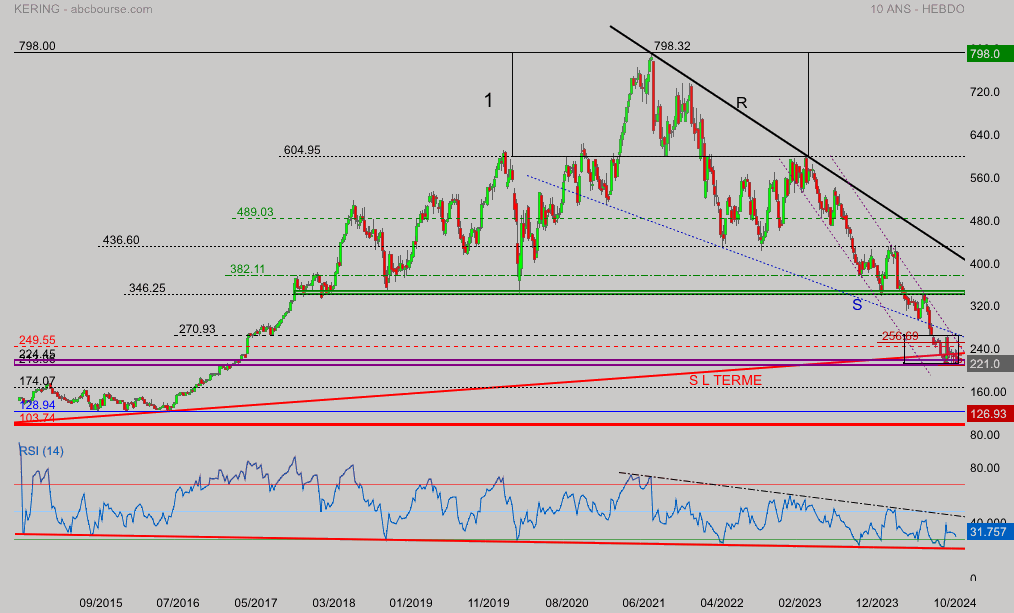Click the "R" resistance trendline label

pos(742,103)
